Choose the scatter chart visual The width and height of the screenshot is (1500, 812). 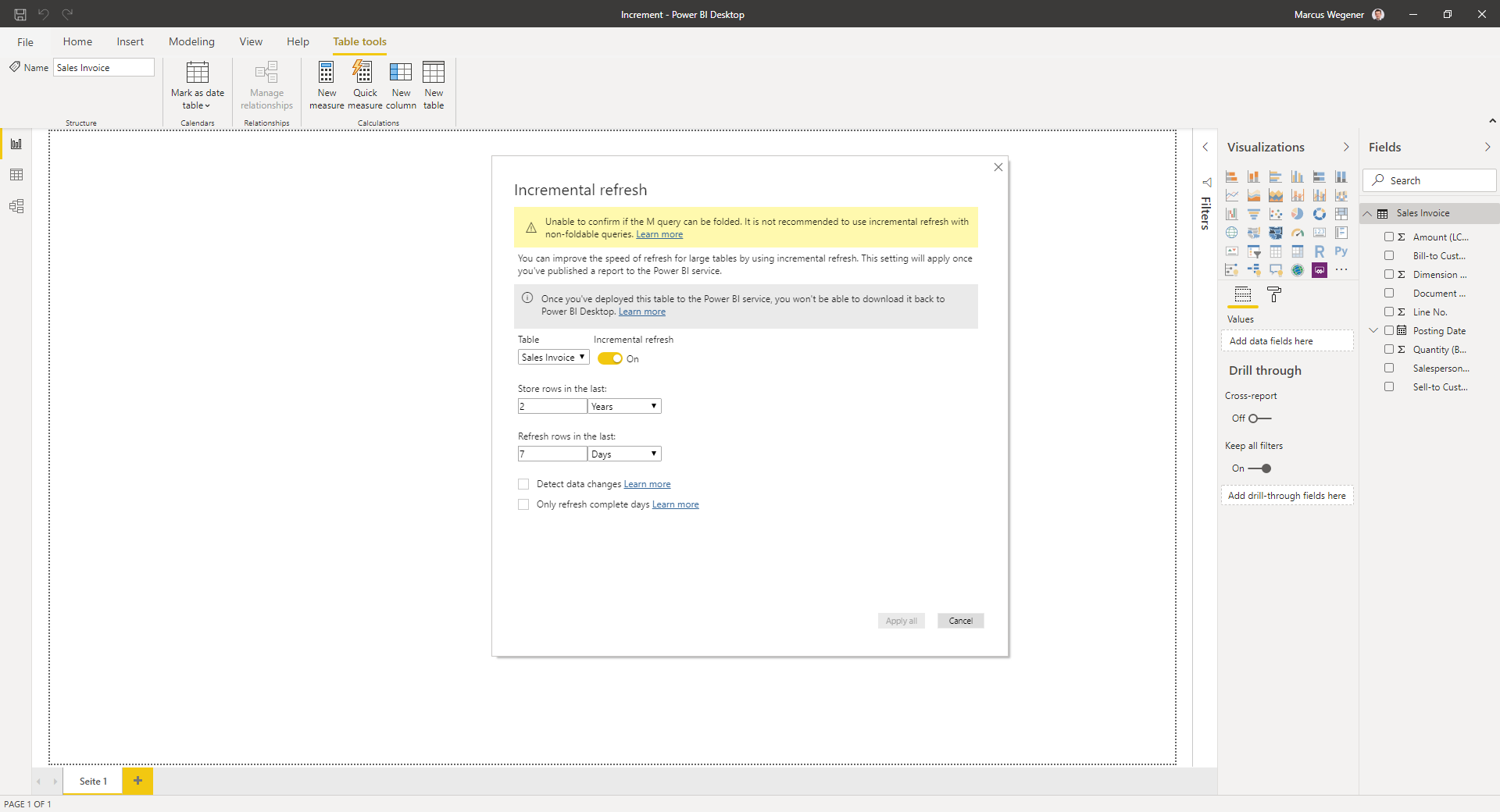1276,214
